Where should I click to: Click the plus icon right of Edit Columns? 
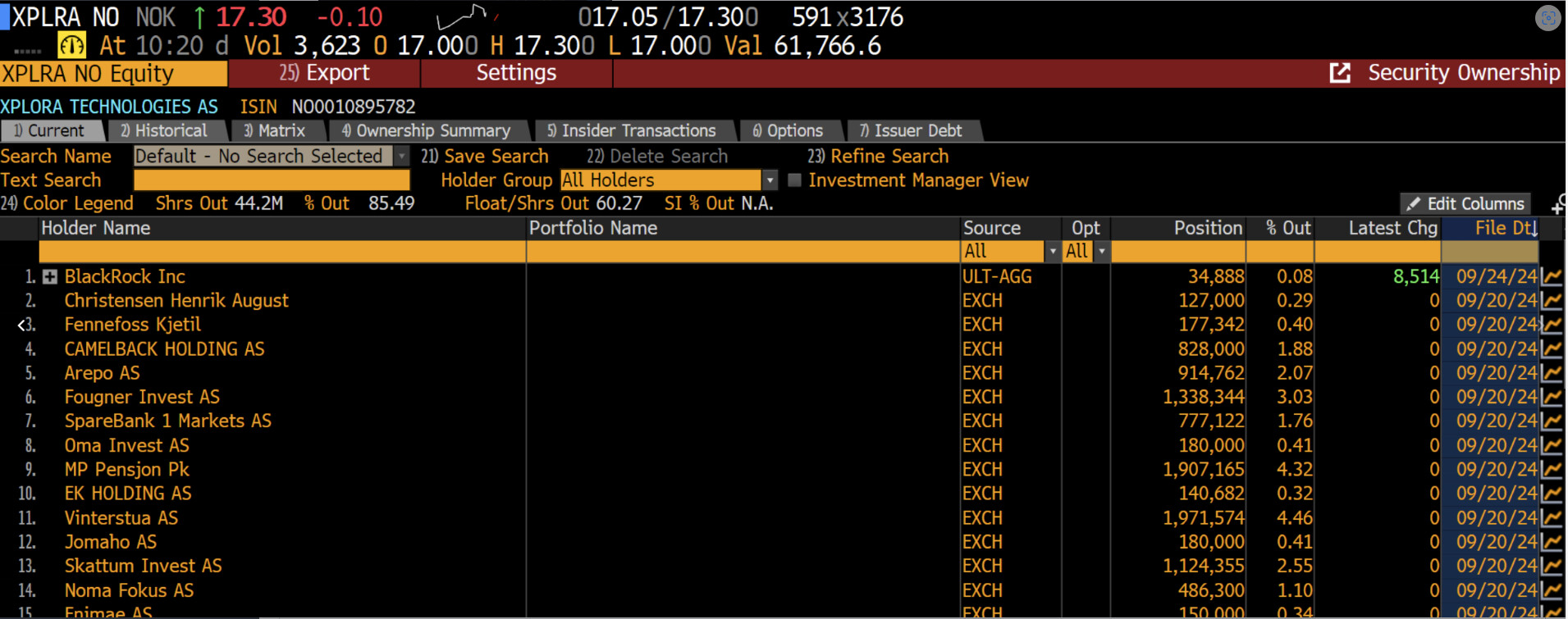[1558, 204]
